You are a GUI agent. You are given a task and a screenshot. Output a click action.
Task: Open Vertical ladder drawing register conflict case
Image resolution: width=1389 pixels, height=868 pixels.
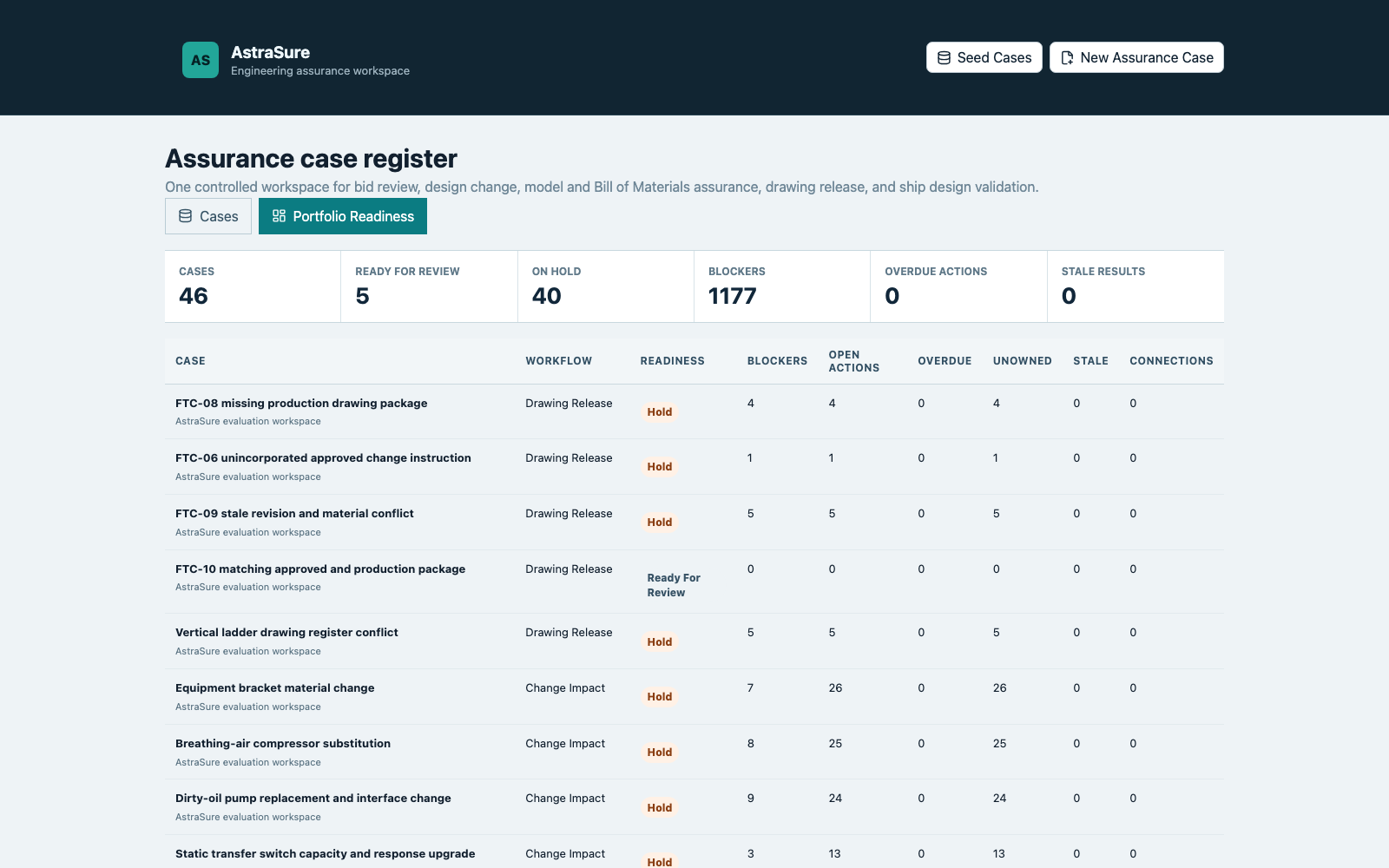point(286,632)
